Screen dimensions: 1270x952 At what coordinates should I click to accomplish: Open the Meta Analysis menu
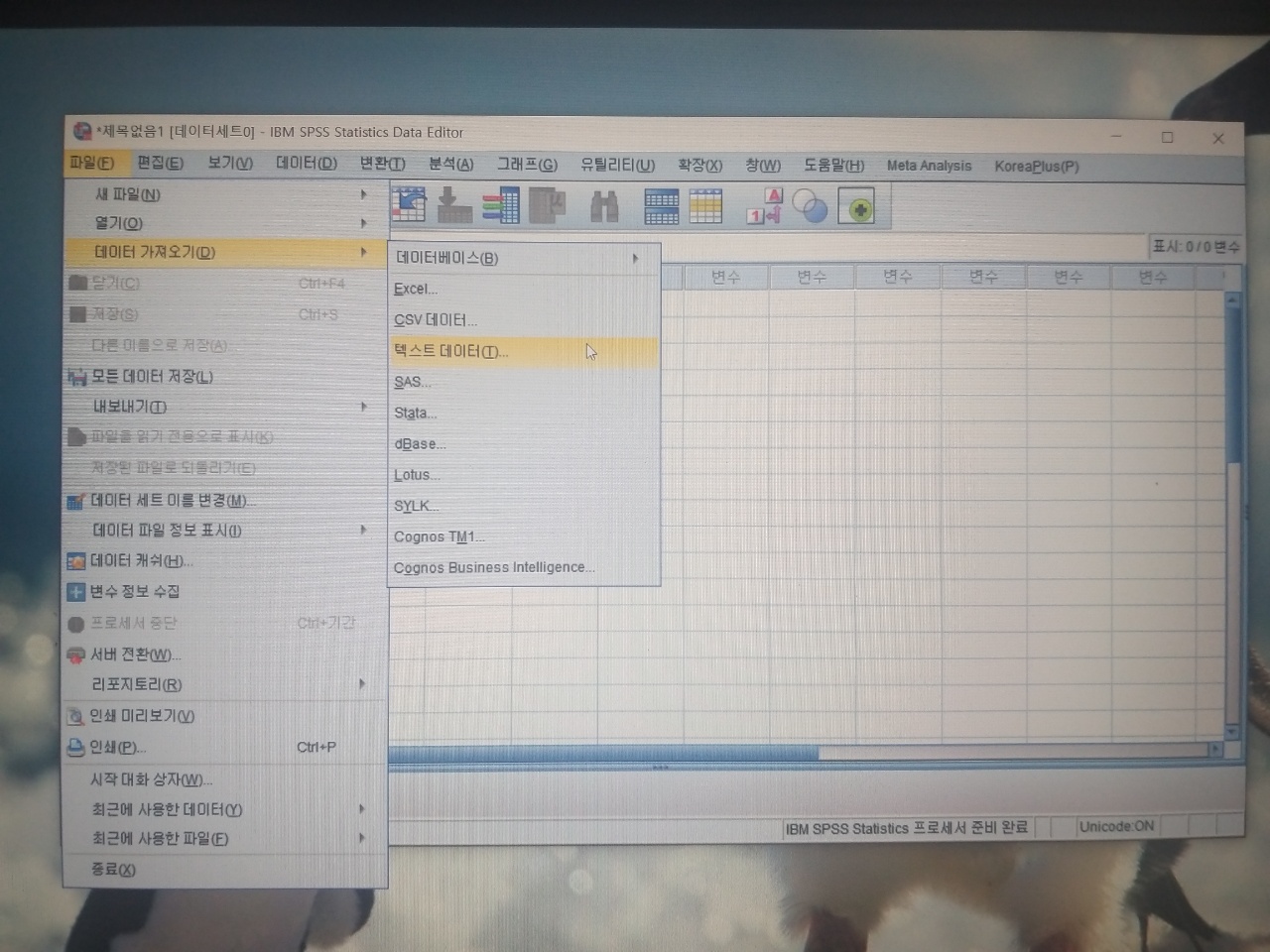(x=929, y=166)
